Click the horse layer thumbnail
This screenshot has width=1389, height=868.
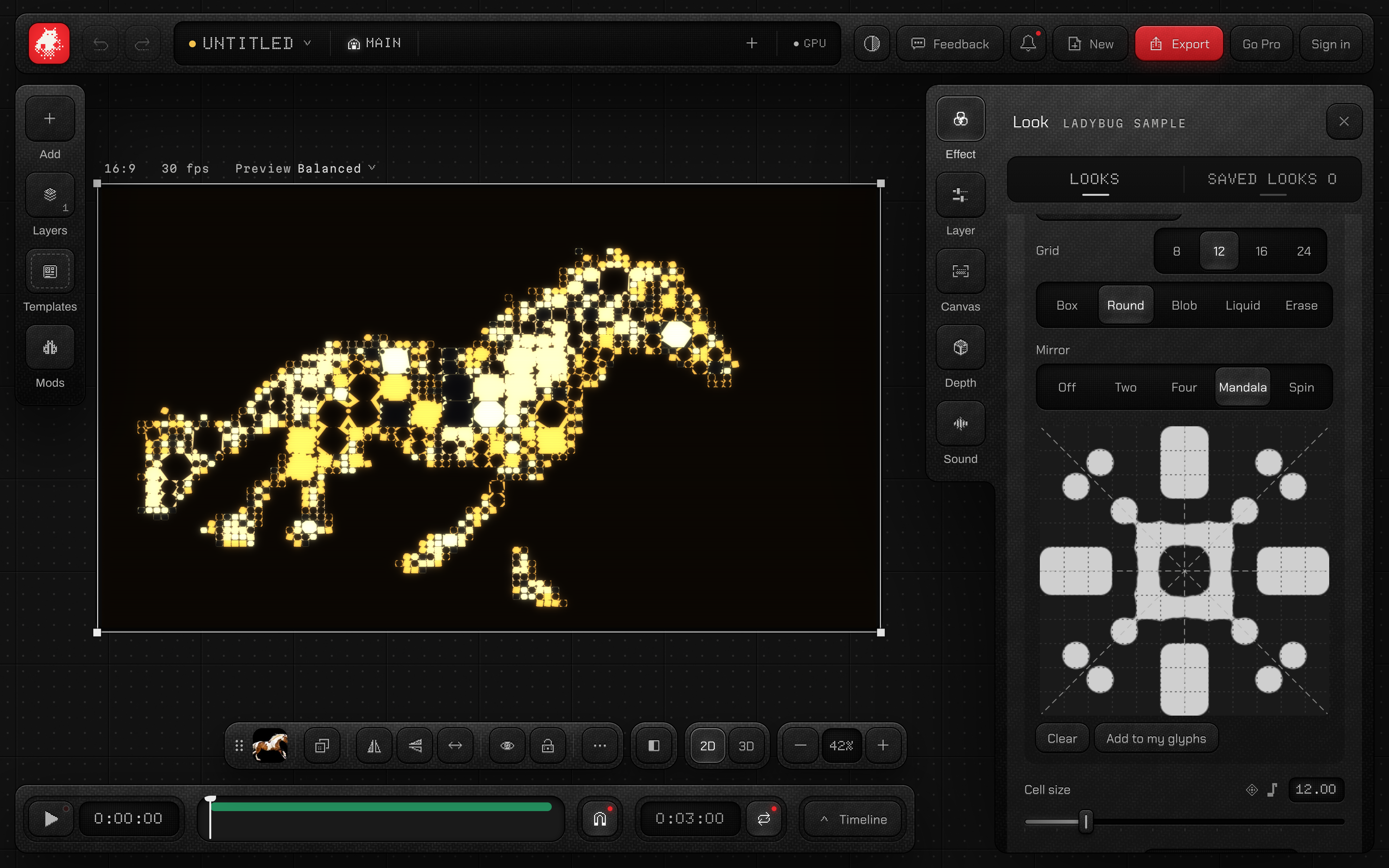point(270,746)
